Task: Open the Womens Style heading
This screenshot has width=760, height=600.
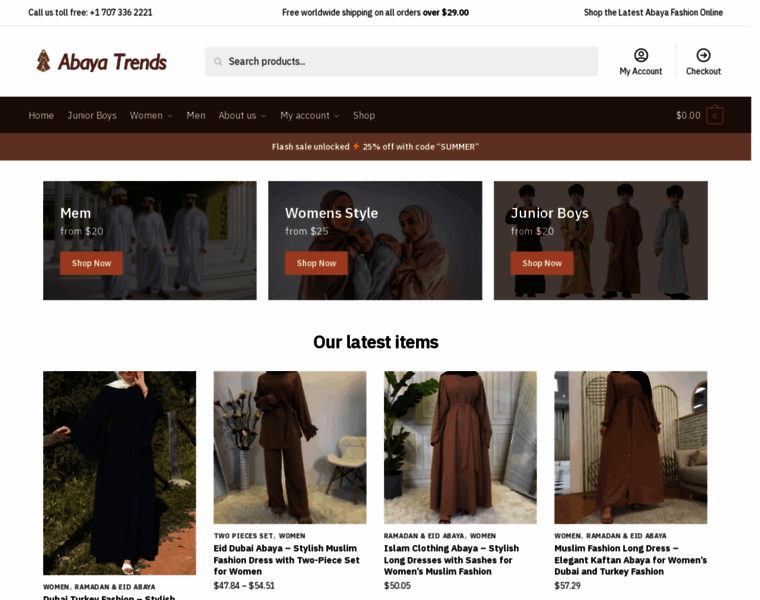Action: [x=332, y=213]
